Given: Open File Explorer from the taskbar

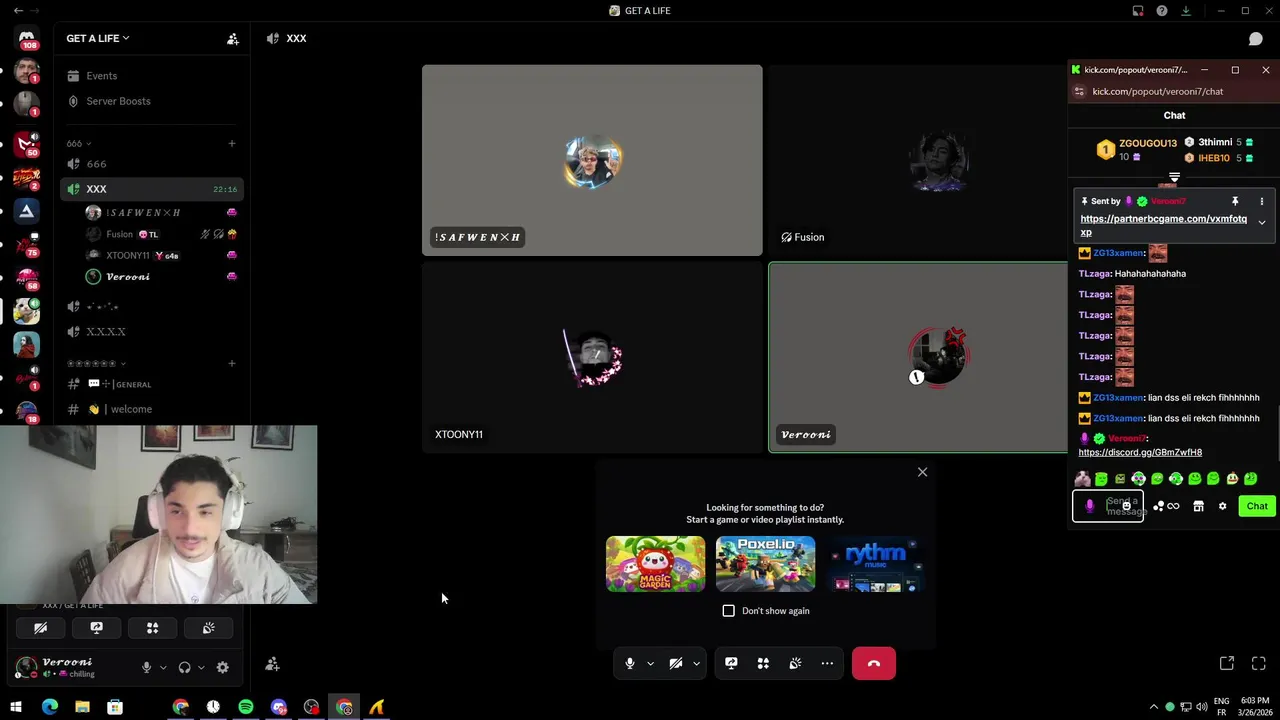Looking at the screenshot, I should pos(82,707).
